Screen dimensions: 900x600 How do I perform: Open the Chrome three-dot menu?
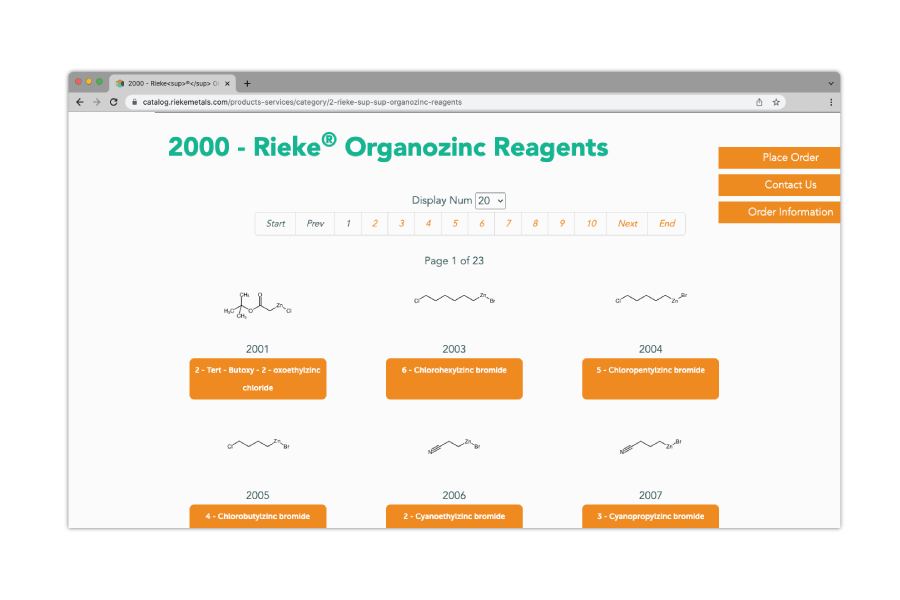pos(830,102)
